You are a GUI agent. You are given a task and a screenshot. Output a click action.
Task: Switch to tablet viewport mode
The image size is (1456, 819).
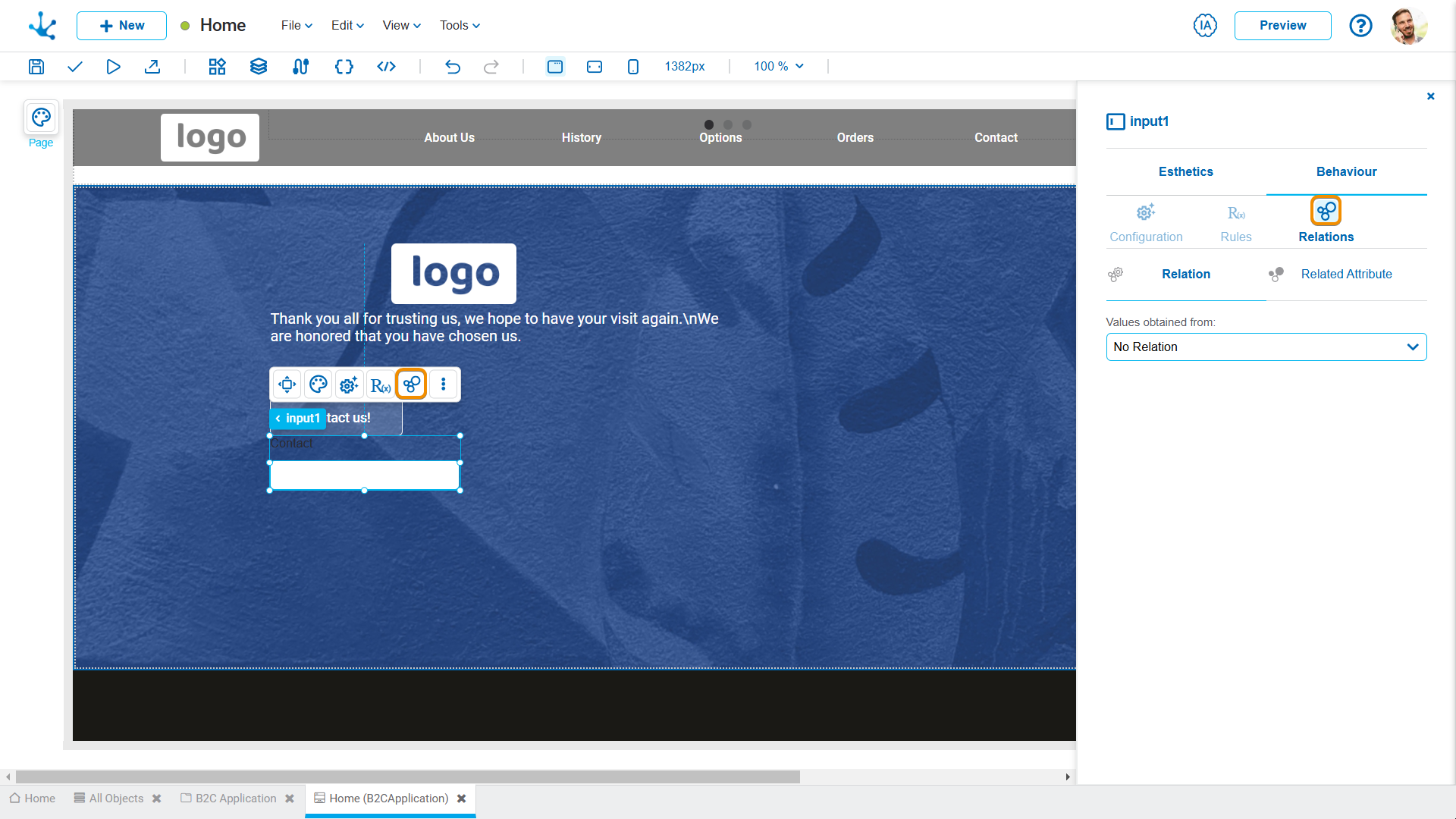595,67
